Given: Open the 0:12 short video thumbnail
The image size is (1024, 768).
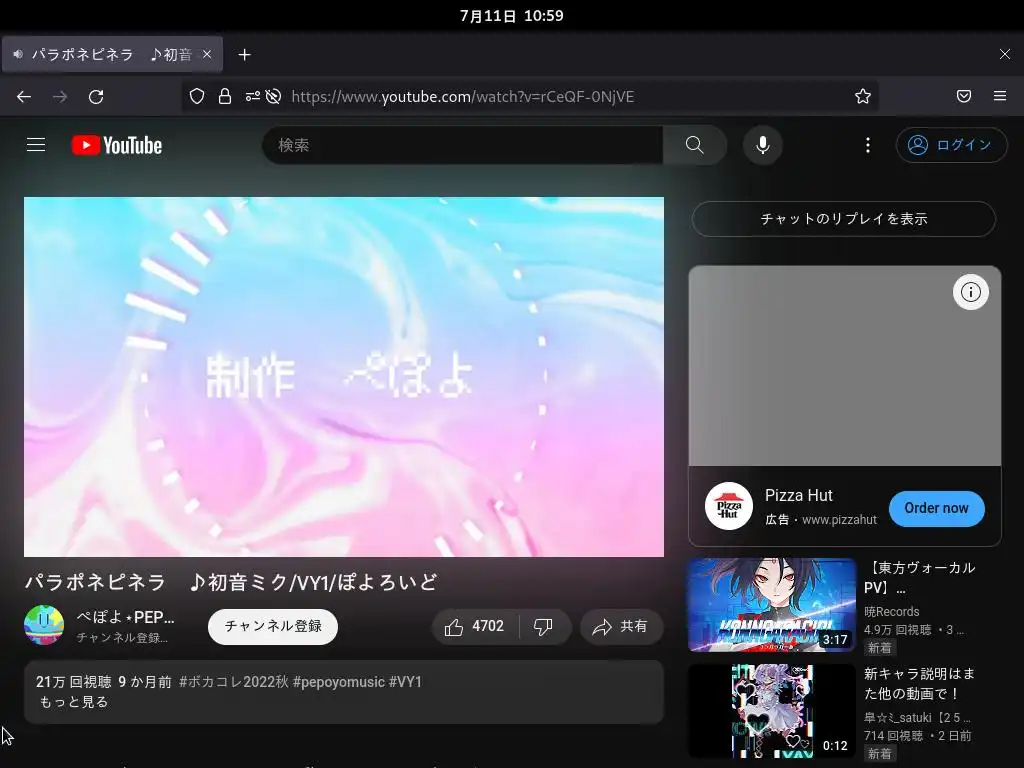Looking at the screenshot, I should 771,711.
